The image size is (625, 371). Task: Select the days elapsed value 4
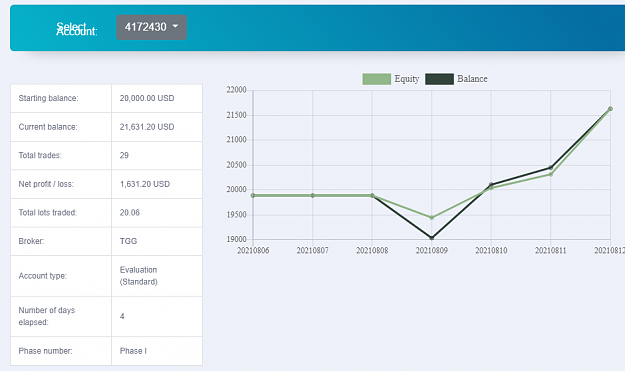click(122, 316)
